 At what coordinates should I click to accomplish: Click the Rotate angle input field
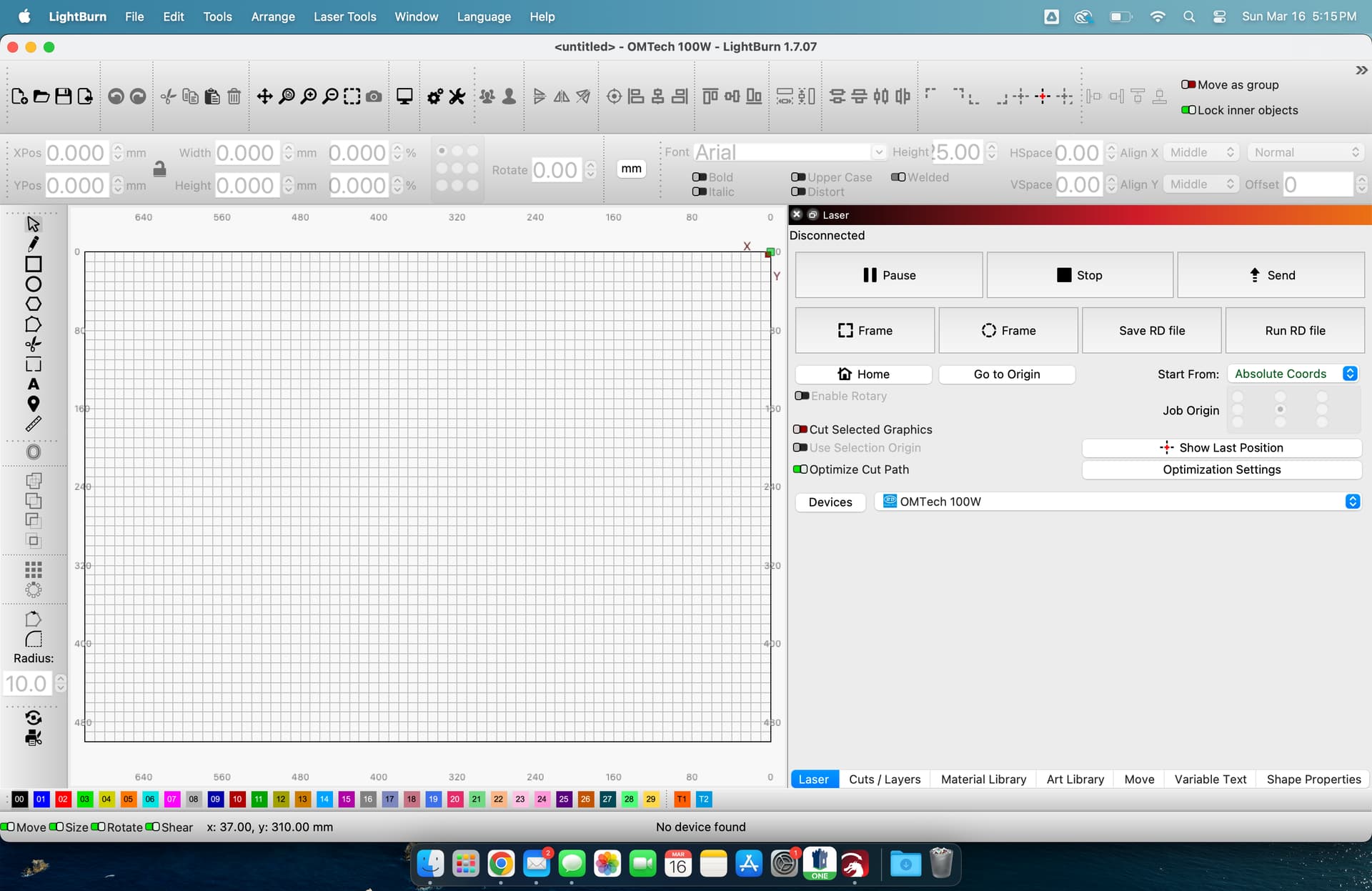pos(557,170)
